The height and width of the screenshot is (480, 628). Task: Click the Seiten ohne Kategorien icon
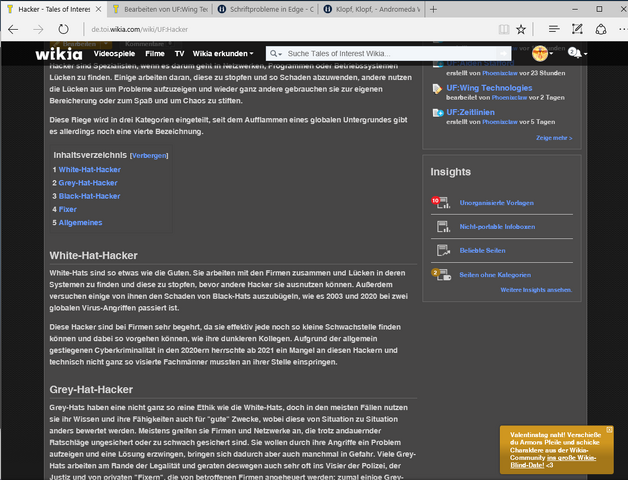point(441,274)
